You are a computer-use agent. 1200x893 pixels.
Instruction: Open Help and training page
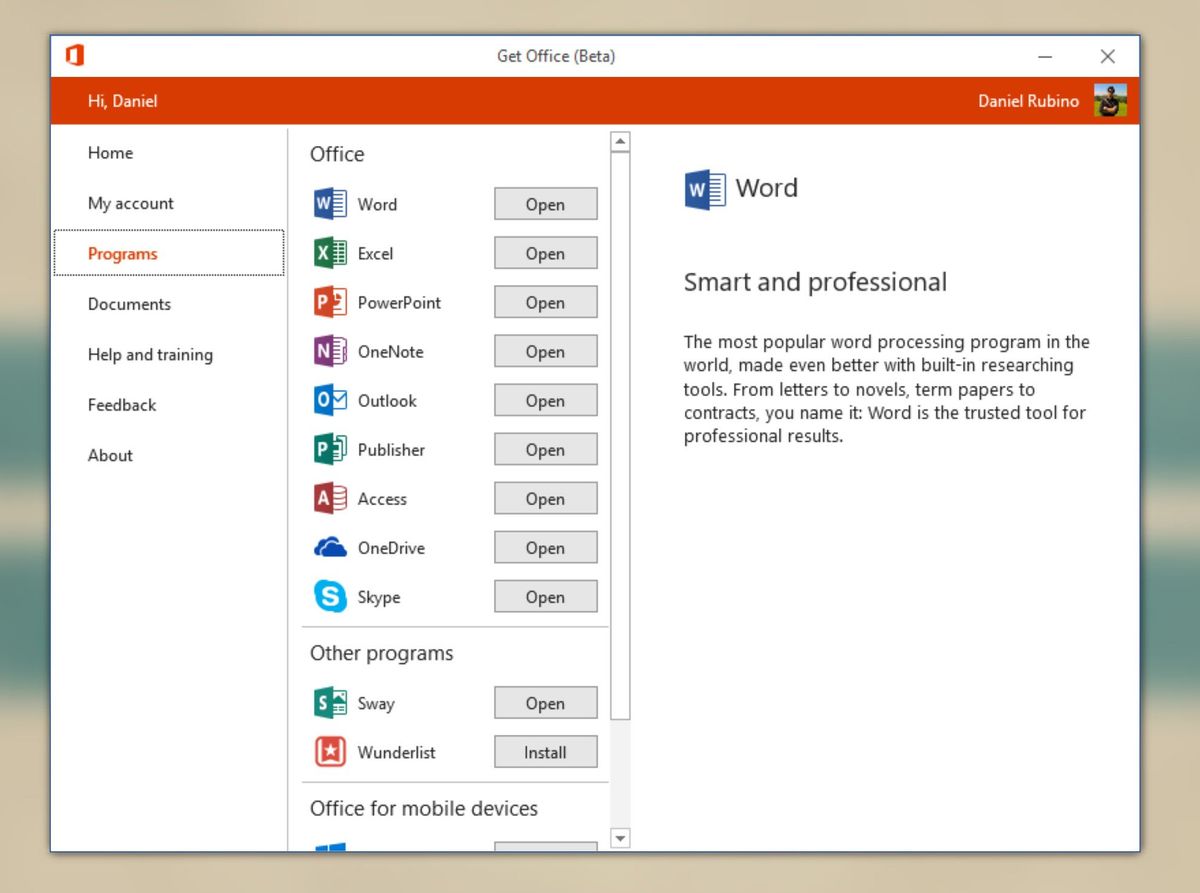tap(150, 354)
